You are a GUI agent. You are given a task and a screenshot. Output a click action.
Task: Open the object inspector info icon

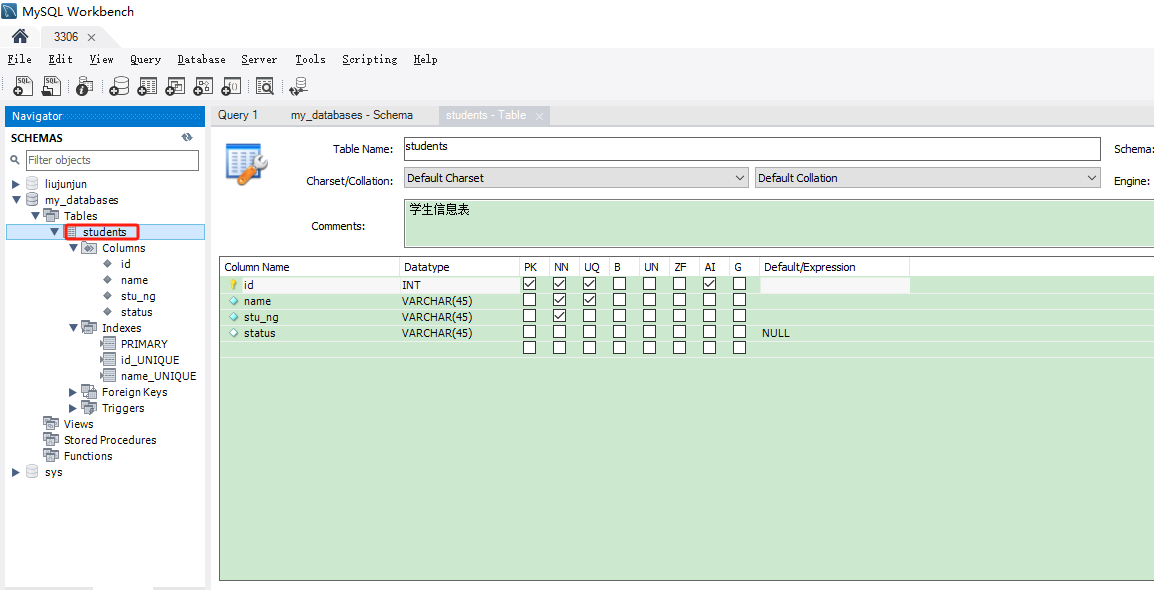[x=84, y=87]
